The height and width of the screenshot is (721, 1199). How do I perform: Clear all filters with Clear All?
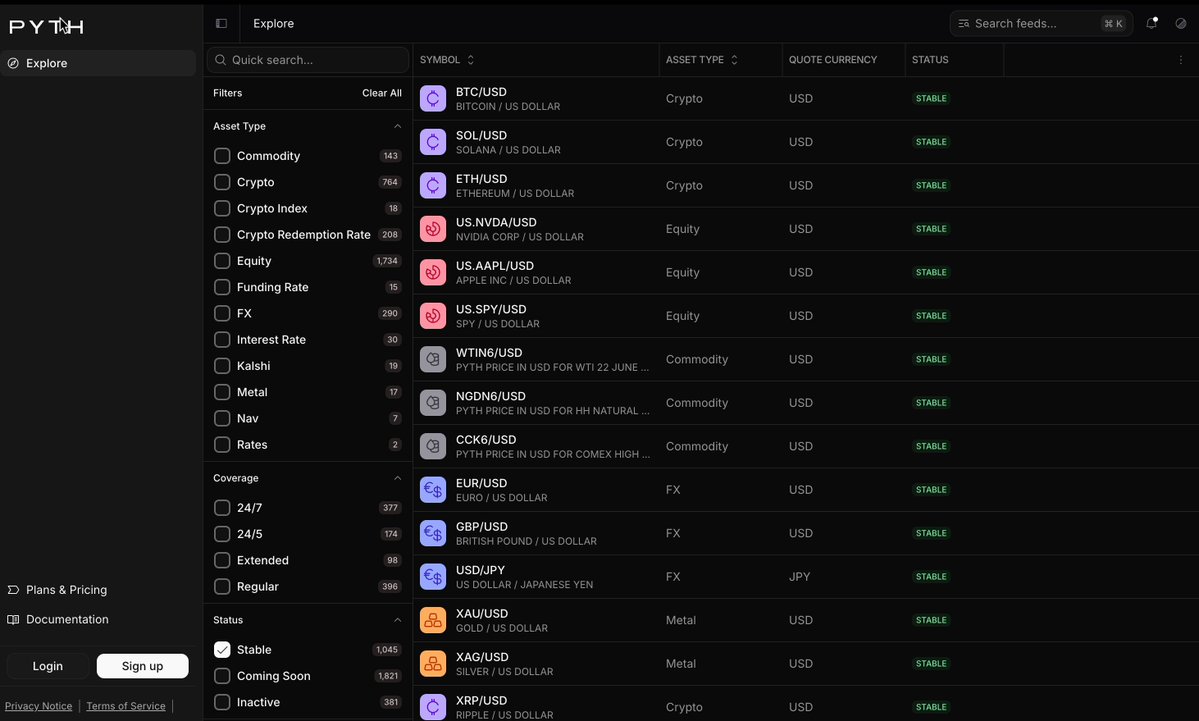(382, 93)
